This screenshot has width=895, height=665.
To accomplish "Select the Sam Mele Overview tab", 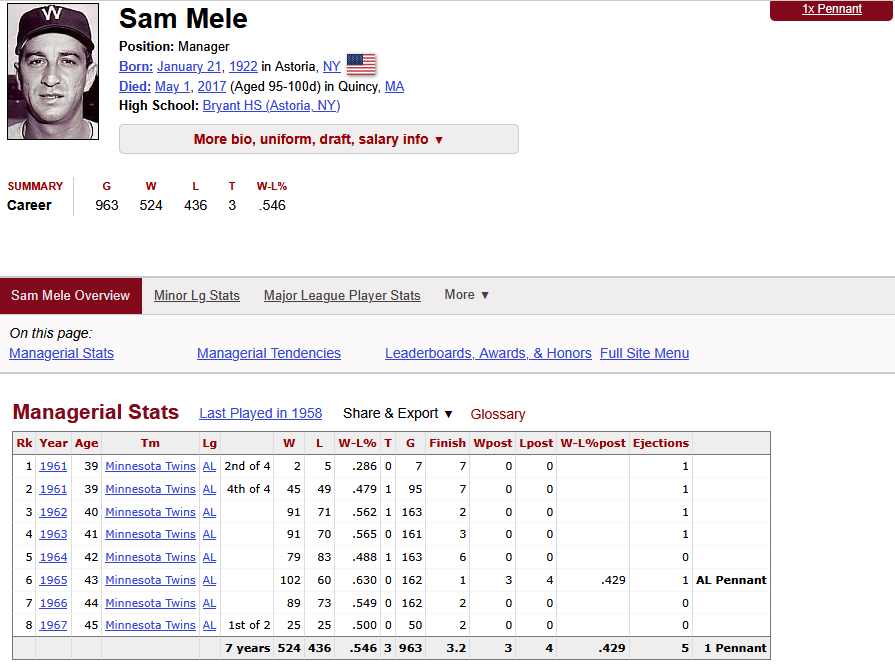I will pos(71,295).
